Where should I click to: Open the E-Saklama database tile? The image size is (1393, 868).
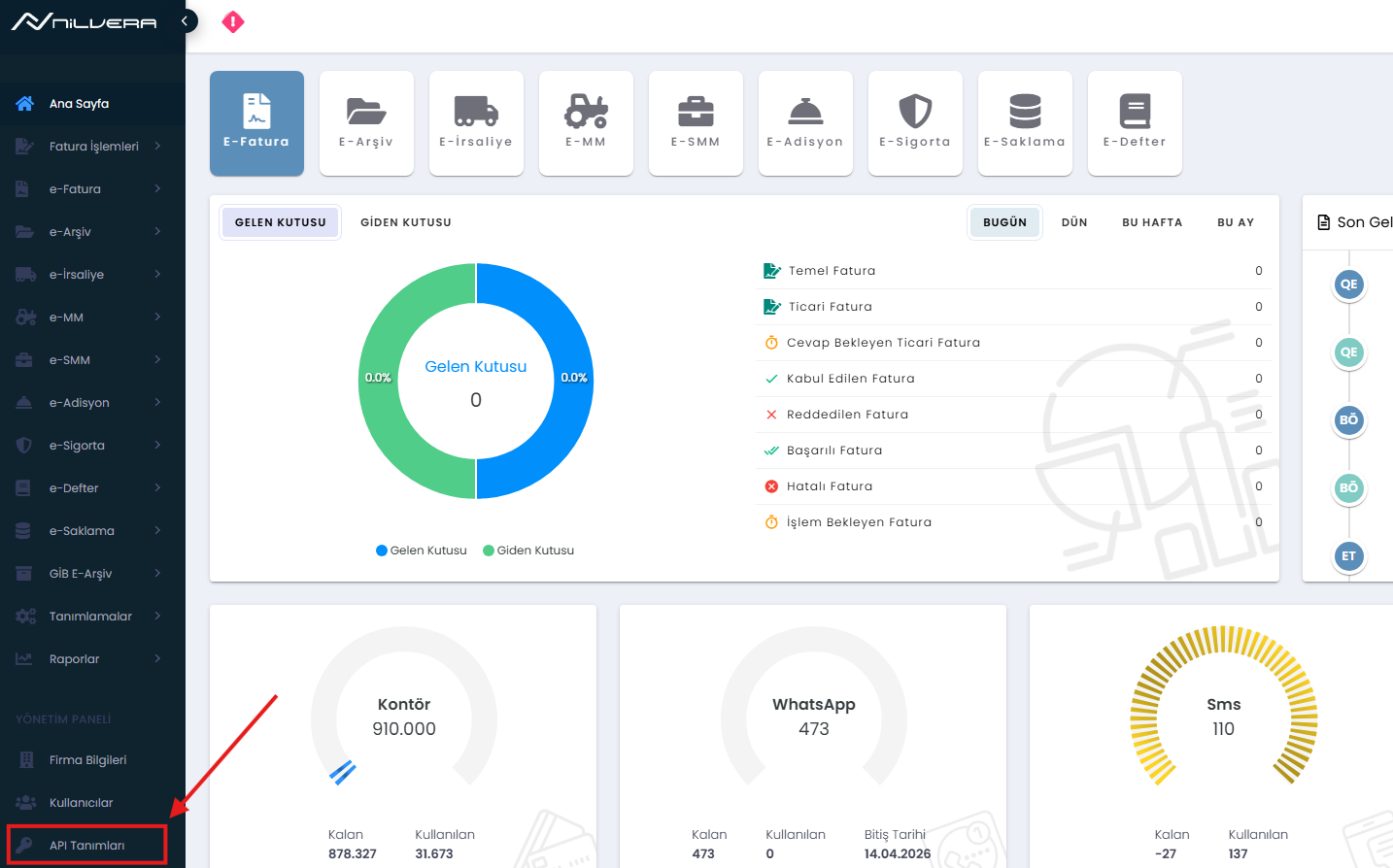(1025, 123)
